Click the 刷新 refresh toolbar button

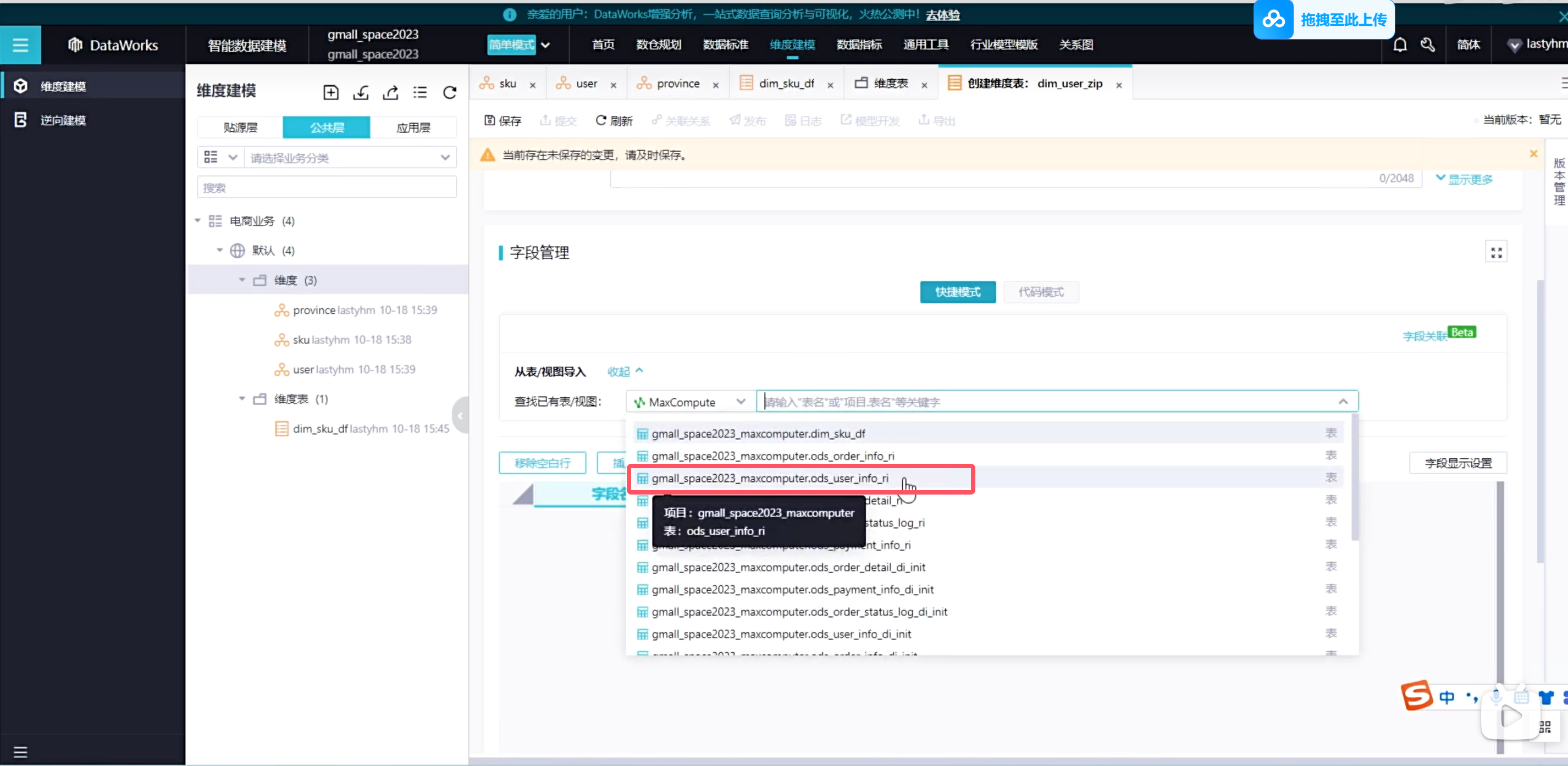pyautogui.click(x=614, y=120)
